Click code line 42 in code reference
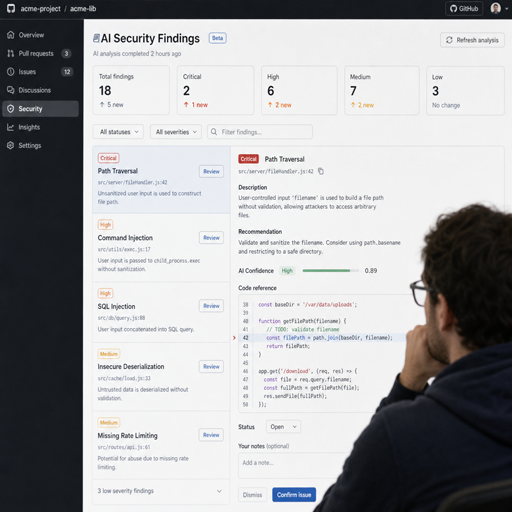The image size is (512, 512). coord(322,338)
